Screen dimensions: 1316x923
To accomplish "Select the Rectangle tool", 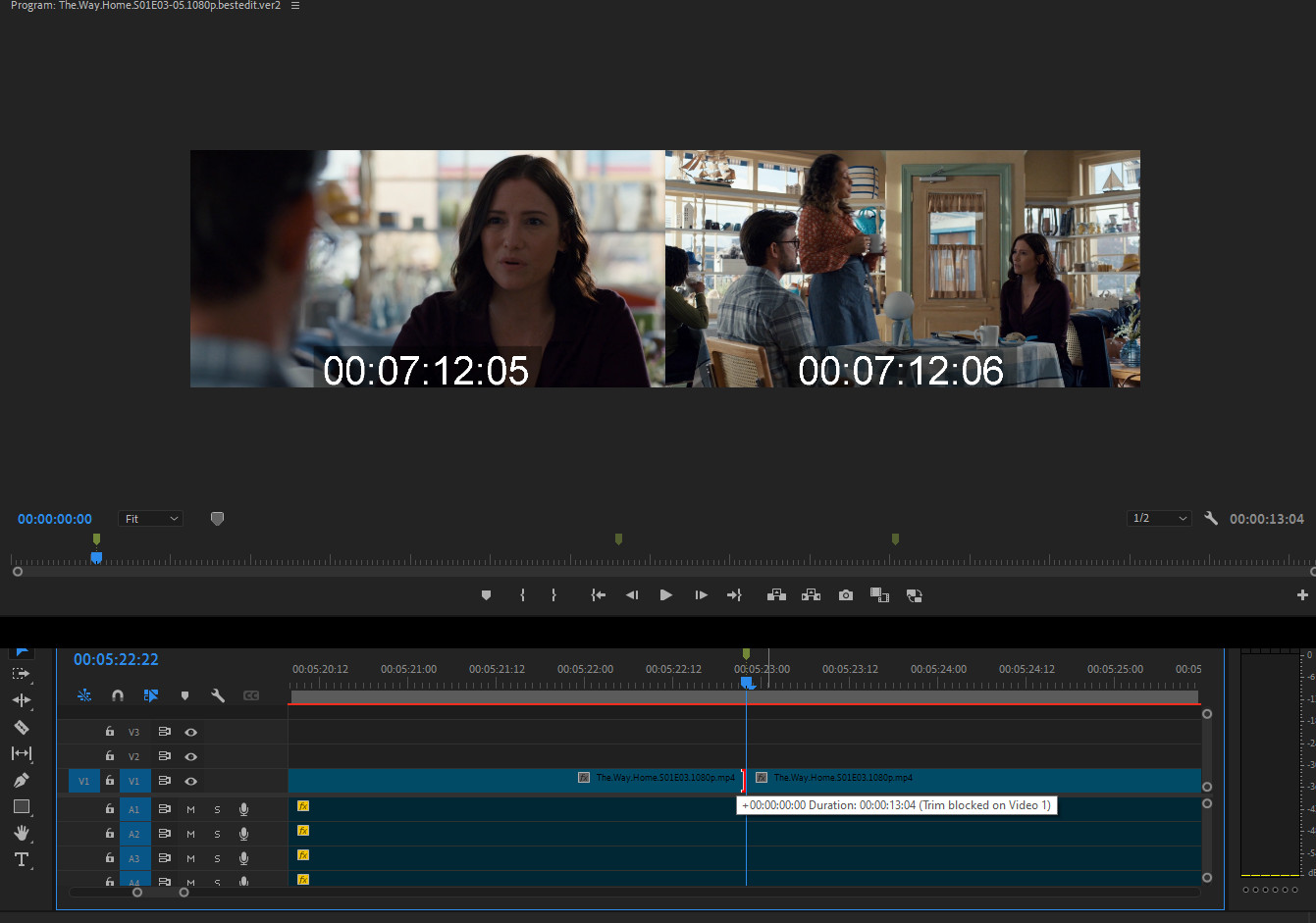I will pyautogui.click(x=21, y=806).
